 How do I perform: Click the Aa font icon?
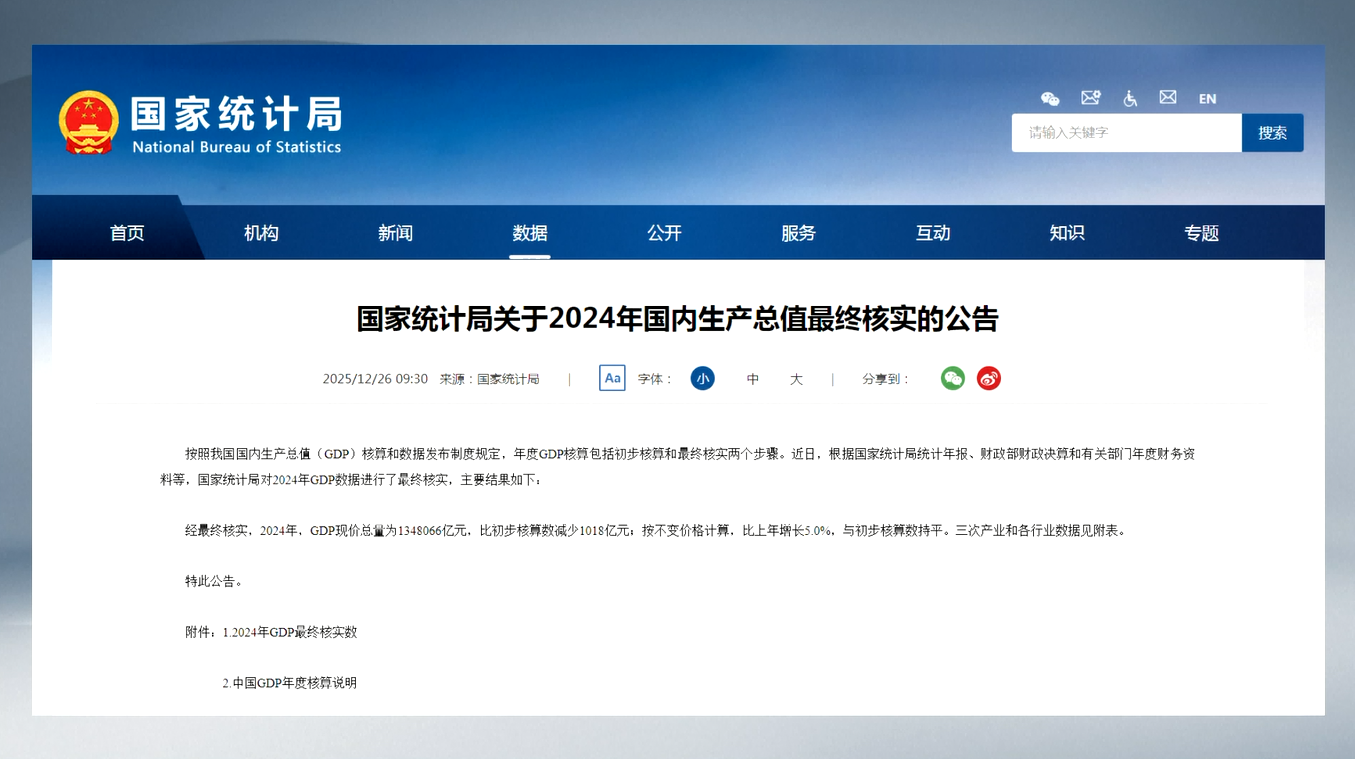612,378
